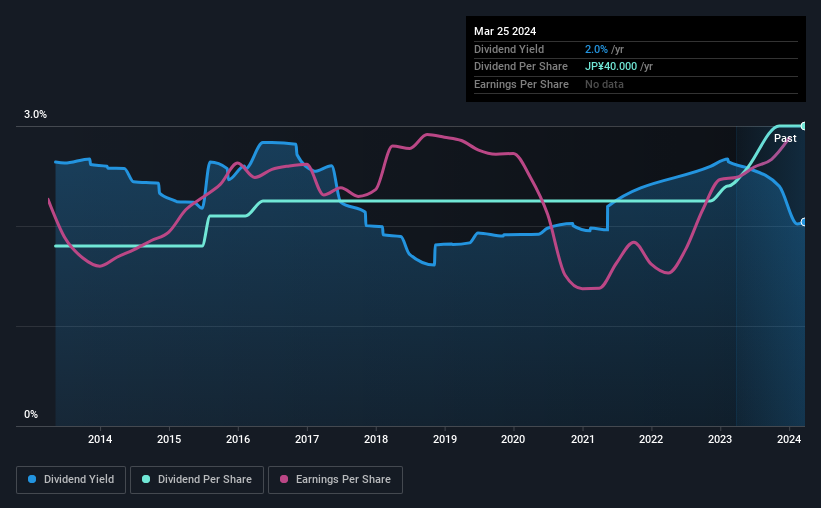Toggle the Dividend Per Share legend button
Image resolution: width=821 pixels, height=508 pixels.
tap(197, 480)
